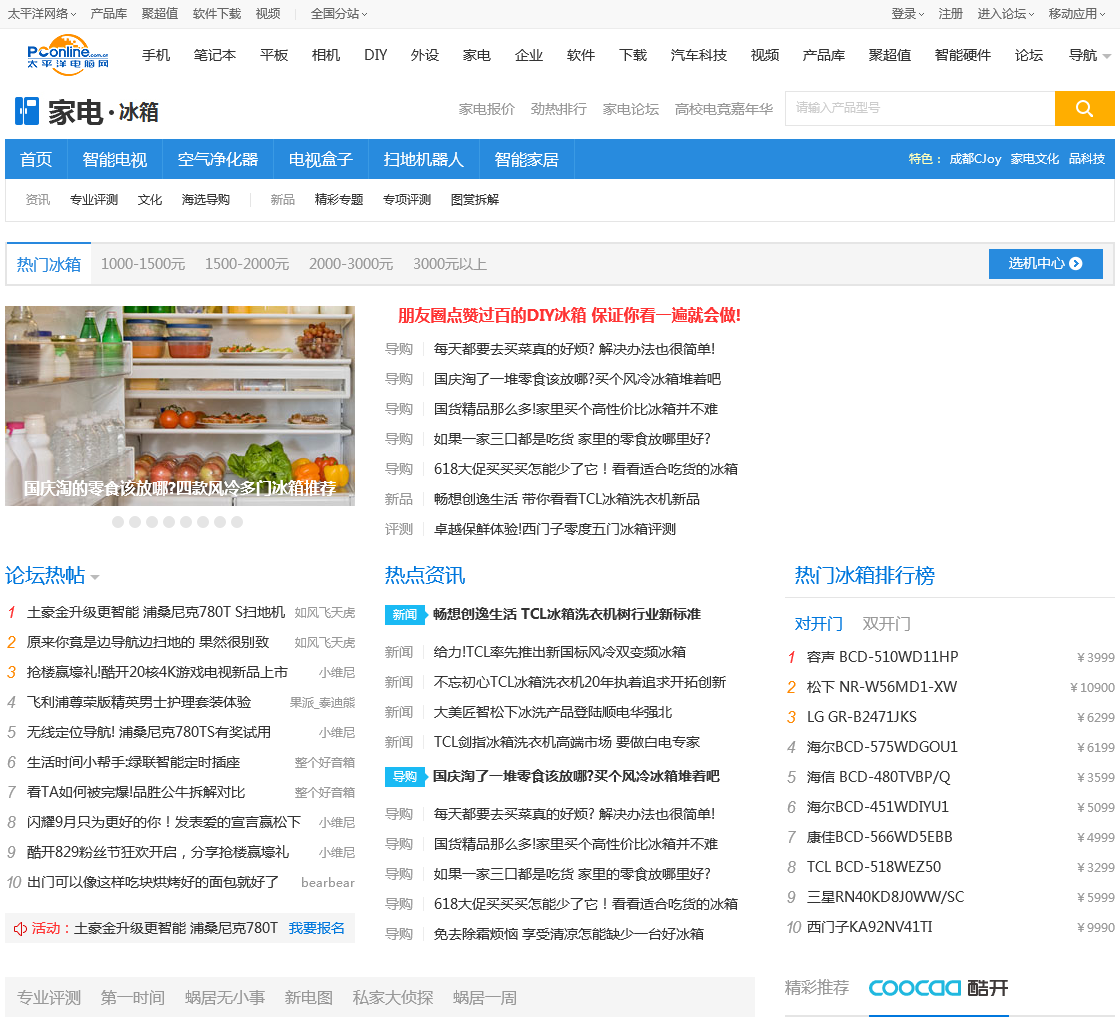This screenshot has height=1018, width=1120.
Task: Select the last carousel dot
Action: pos(236,522)
